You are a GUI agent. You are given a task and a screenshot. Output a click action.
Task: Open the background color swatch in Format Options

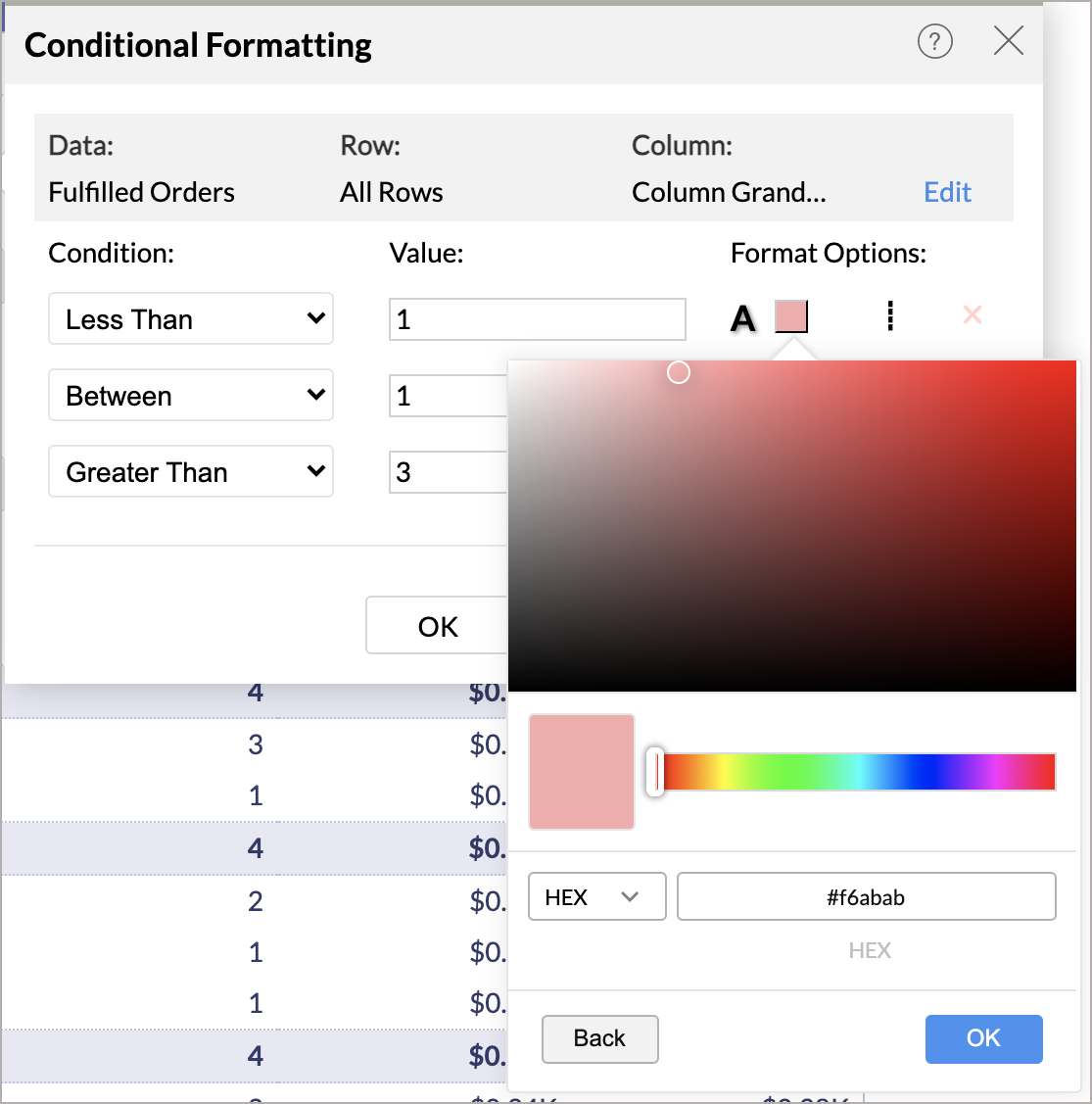click(x=791, y=316)
